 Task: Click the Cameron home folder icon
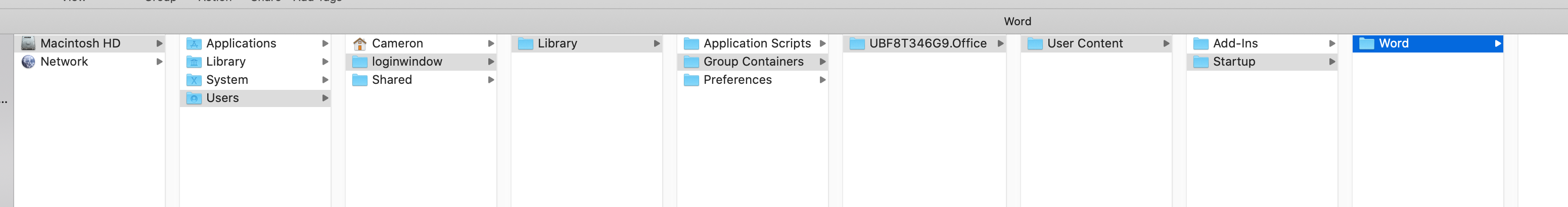coord(360,43)
